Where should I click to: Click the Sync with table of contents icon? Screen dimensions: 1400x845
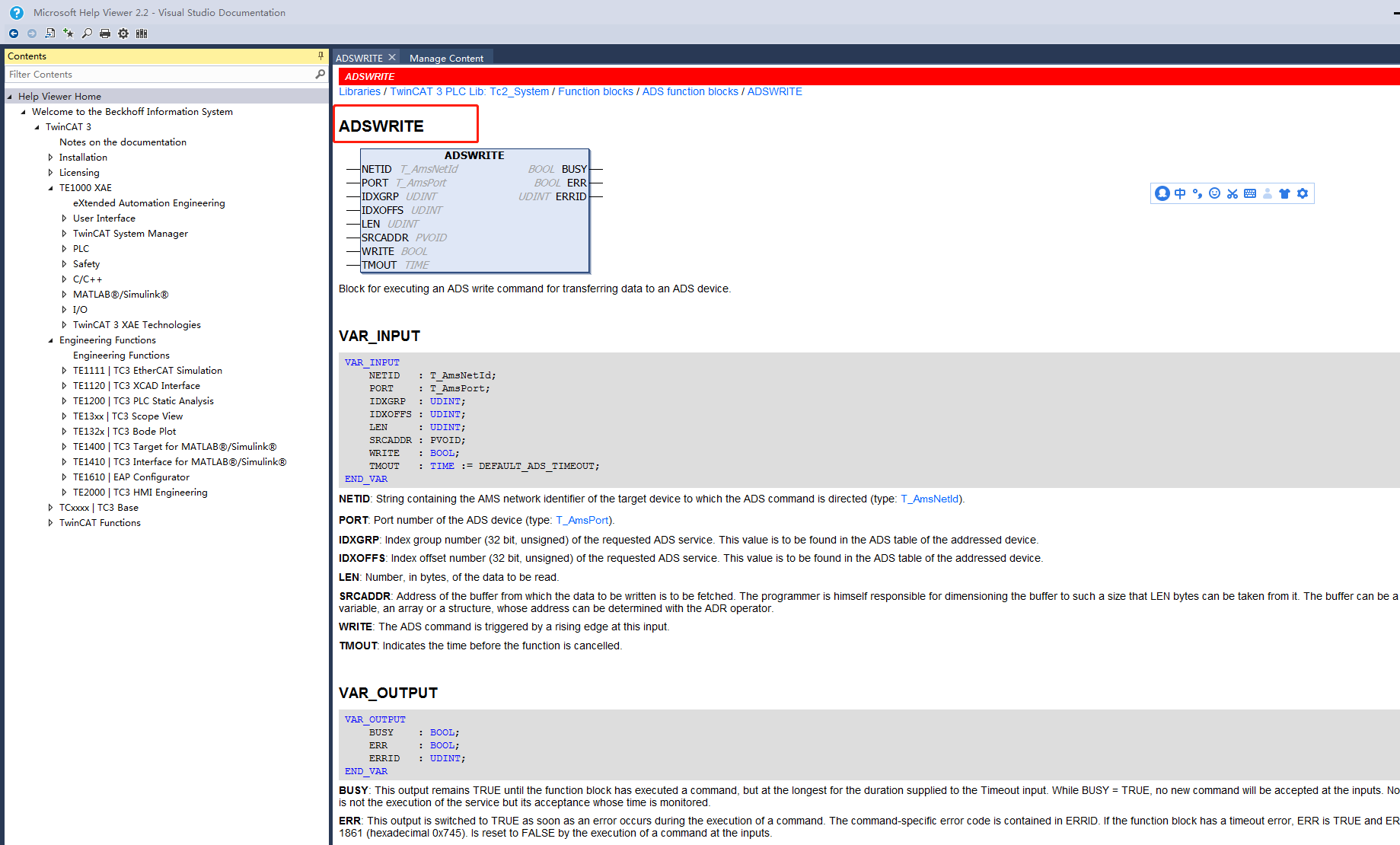click(x=50, y=33)
